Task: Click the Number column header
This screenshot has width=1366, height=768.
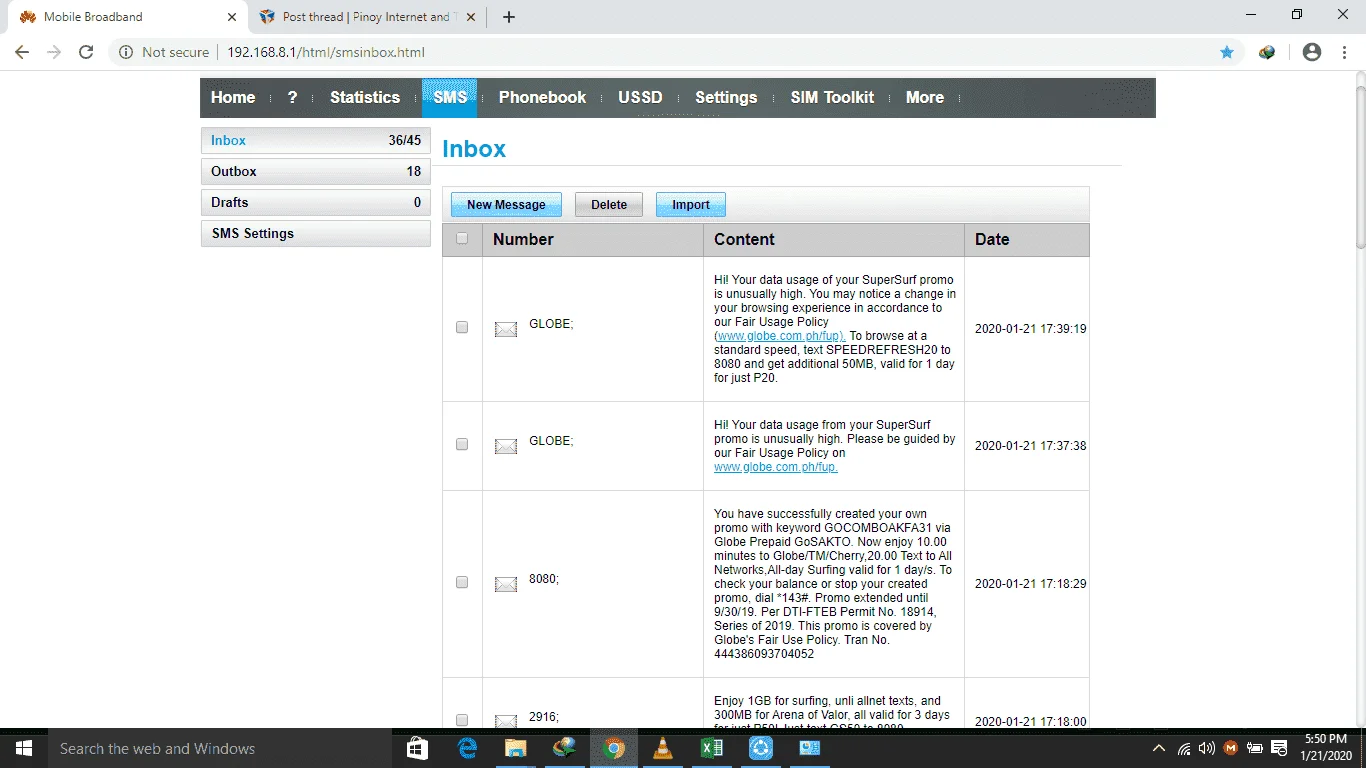Action: [x=593, y=240]
